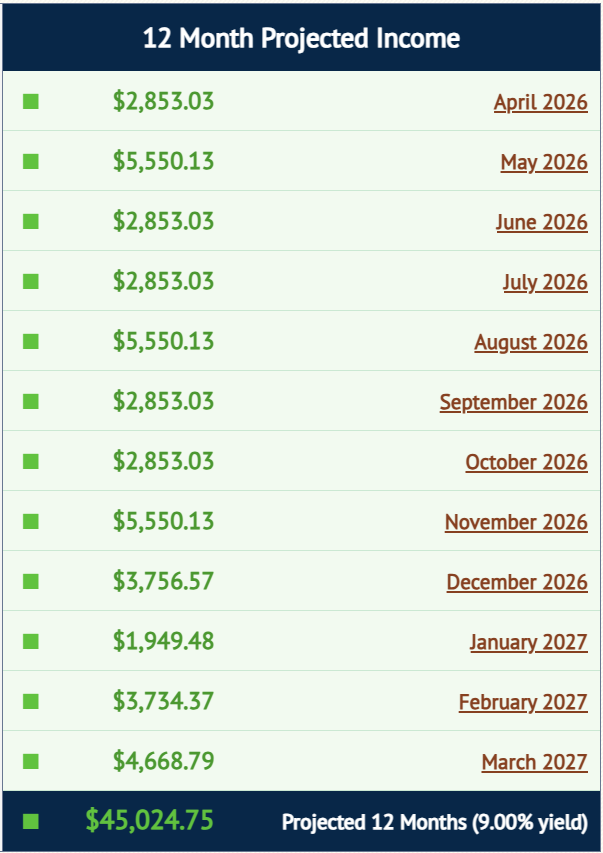Click the green square in the March 2027 row
Screen dimensions: 603x853
(x=31, y=761)
